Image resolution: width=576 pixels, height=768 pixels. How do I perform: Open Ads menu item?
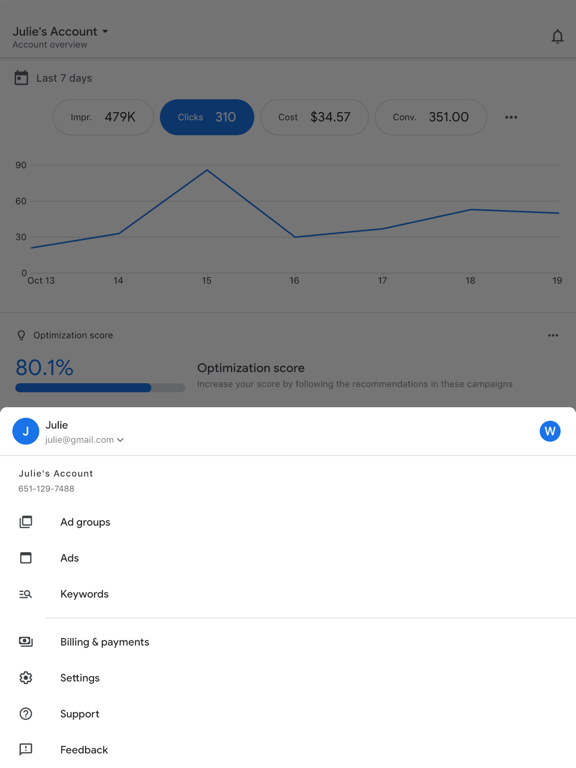288,558
